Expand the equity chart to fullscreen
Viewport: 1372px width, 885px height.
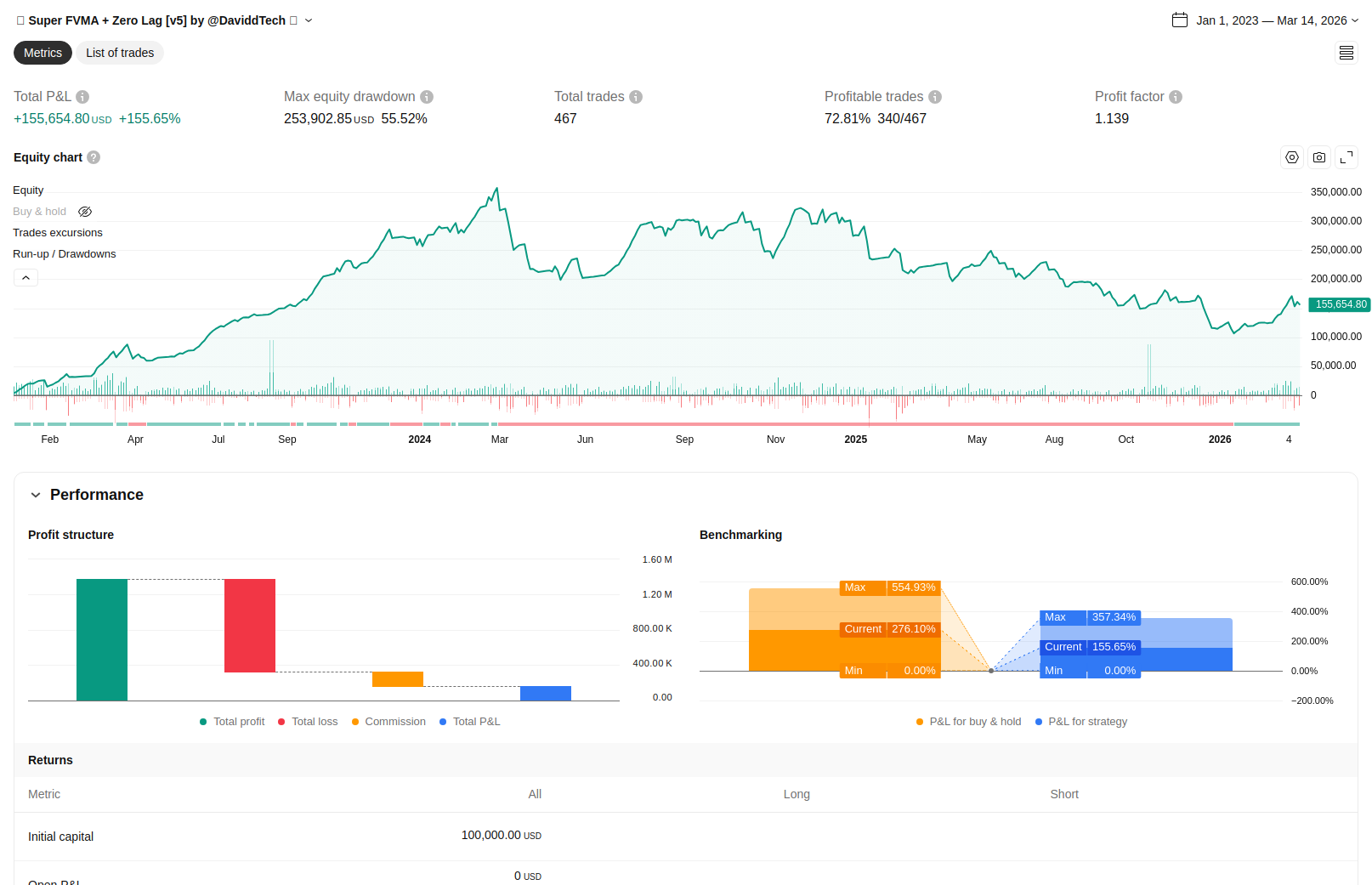pos(1346,157)
